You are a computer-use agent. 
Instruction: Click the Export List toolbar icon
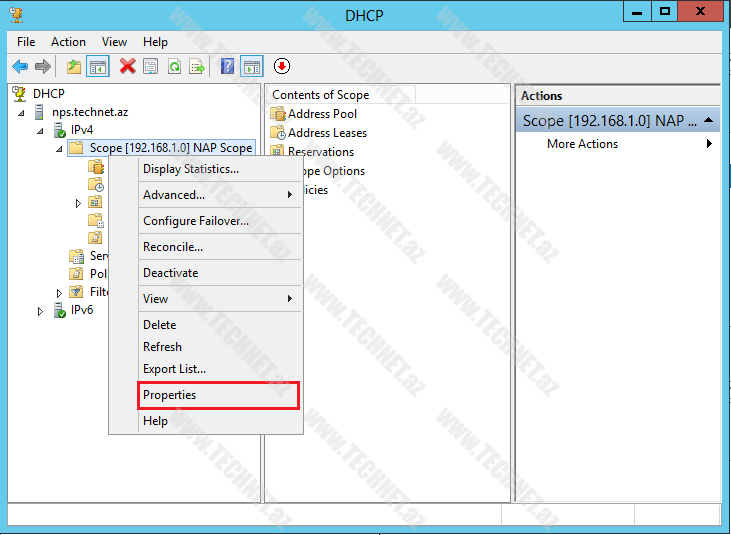(x=197, y=67)
